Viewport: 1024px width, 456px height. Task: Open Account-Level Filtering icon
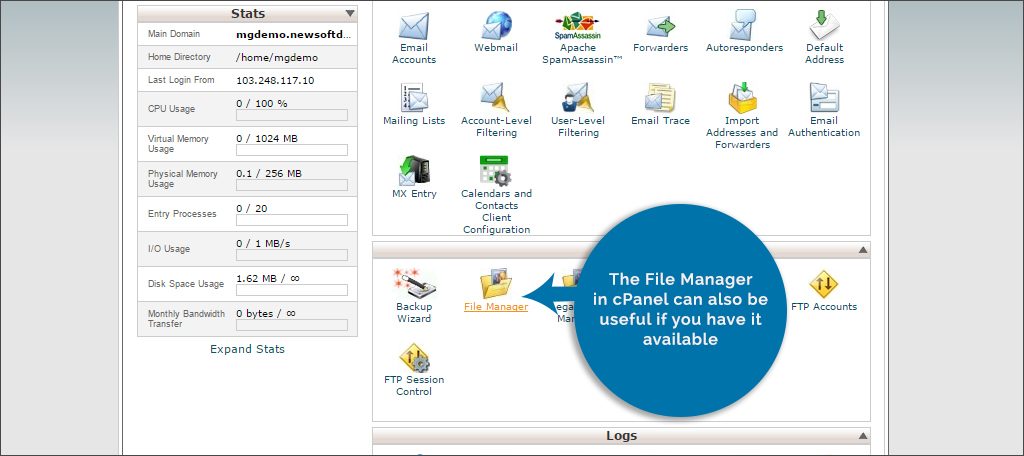coord(496,98)
